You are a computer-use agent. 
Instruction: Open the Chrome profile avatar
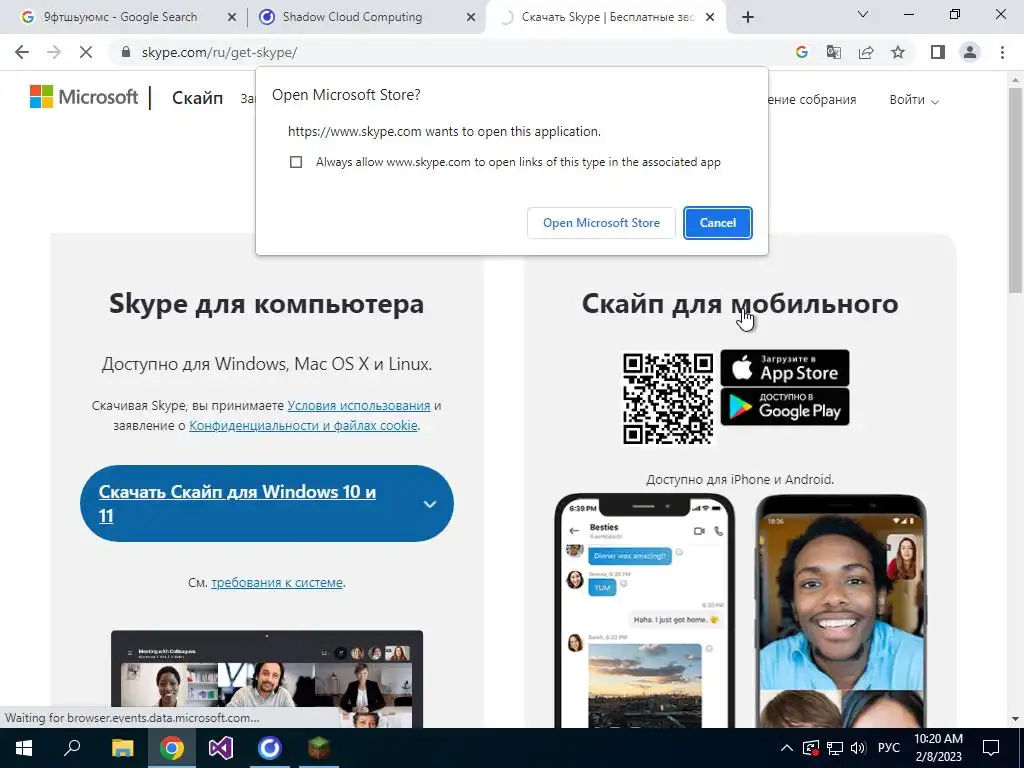coord(970,52)
